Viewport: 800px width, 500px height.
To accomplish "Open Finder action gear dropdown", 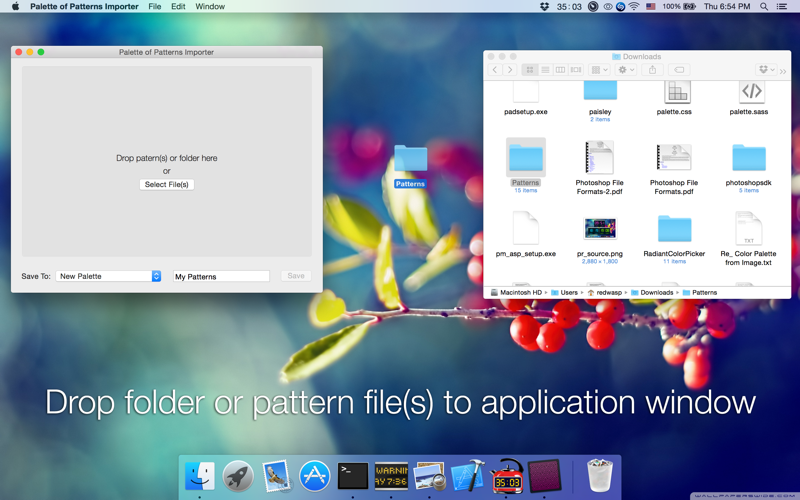I will click(625, 70).
